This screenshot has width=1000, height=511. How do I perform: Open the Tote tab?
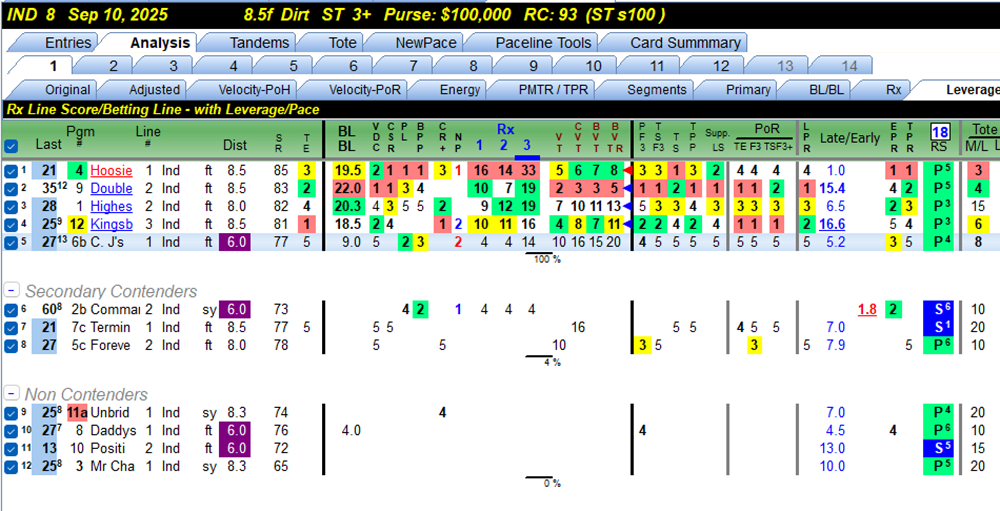click(342, 43)
